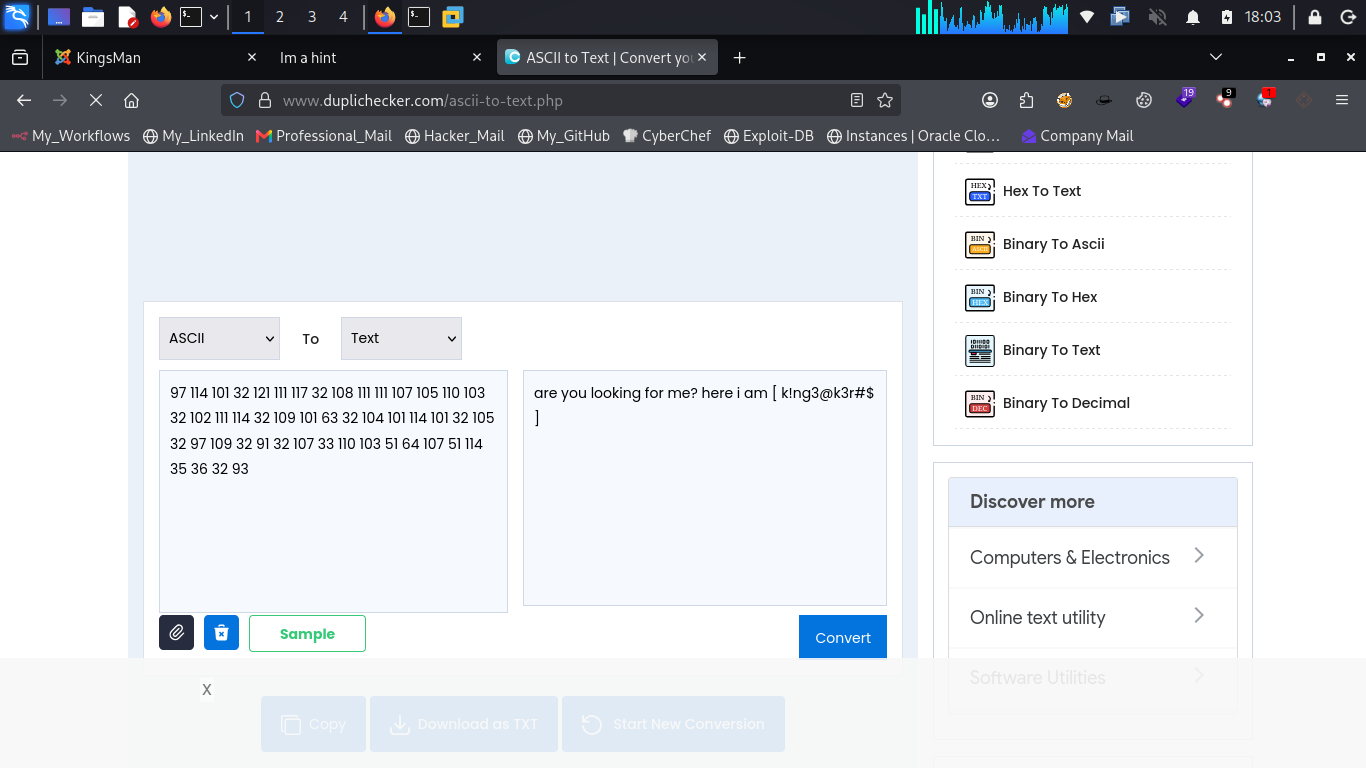The width and height of the screenshot is (1366, 768).
Task: Open the CyberChef bookmark
Action: [666, 136]
